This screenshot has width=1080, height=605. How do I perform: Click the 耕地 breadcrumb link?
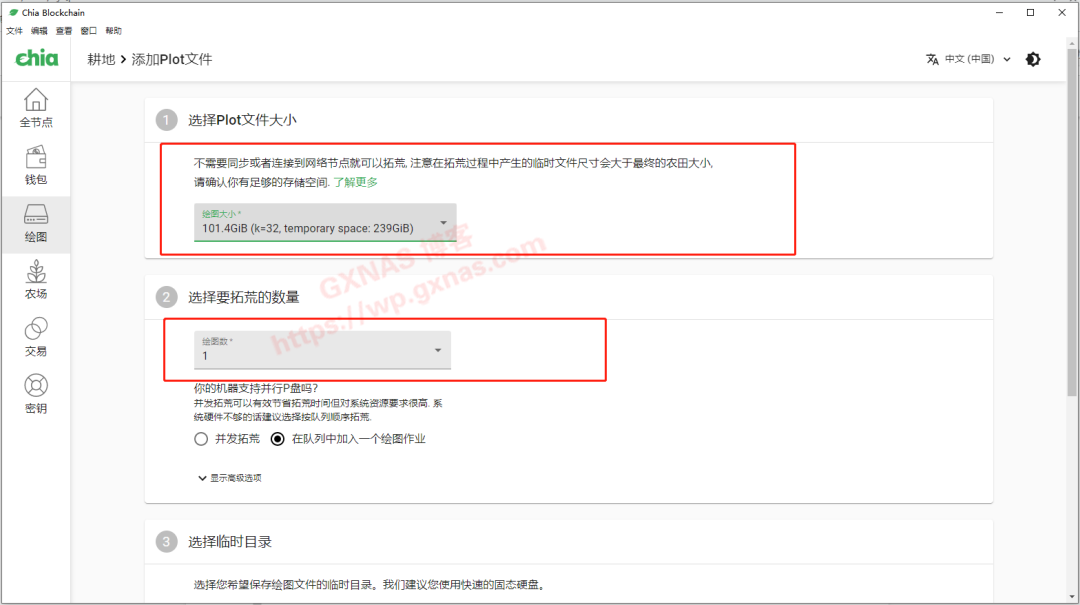[100, 59]
